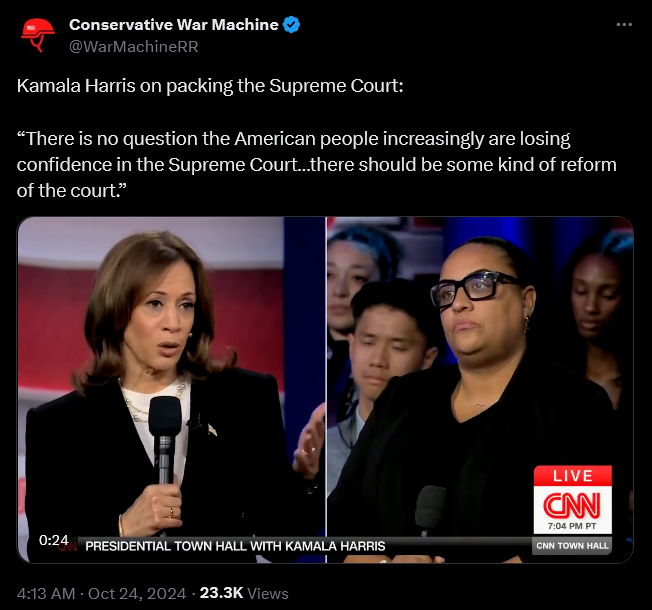Click the CNN logo in the video

(x=572, y=505)
